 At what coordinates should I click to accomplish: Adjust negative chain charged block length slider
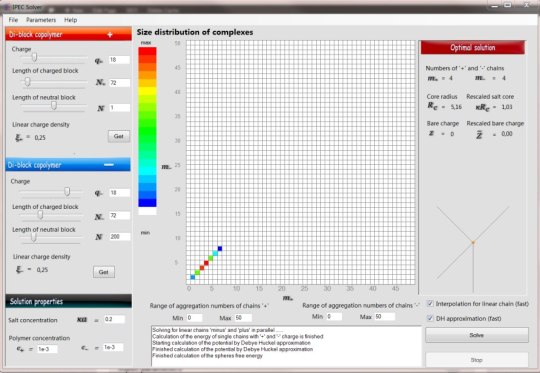(40, 215)
